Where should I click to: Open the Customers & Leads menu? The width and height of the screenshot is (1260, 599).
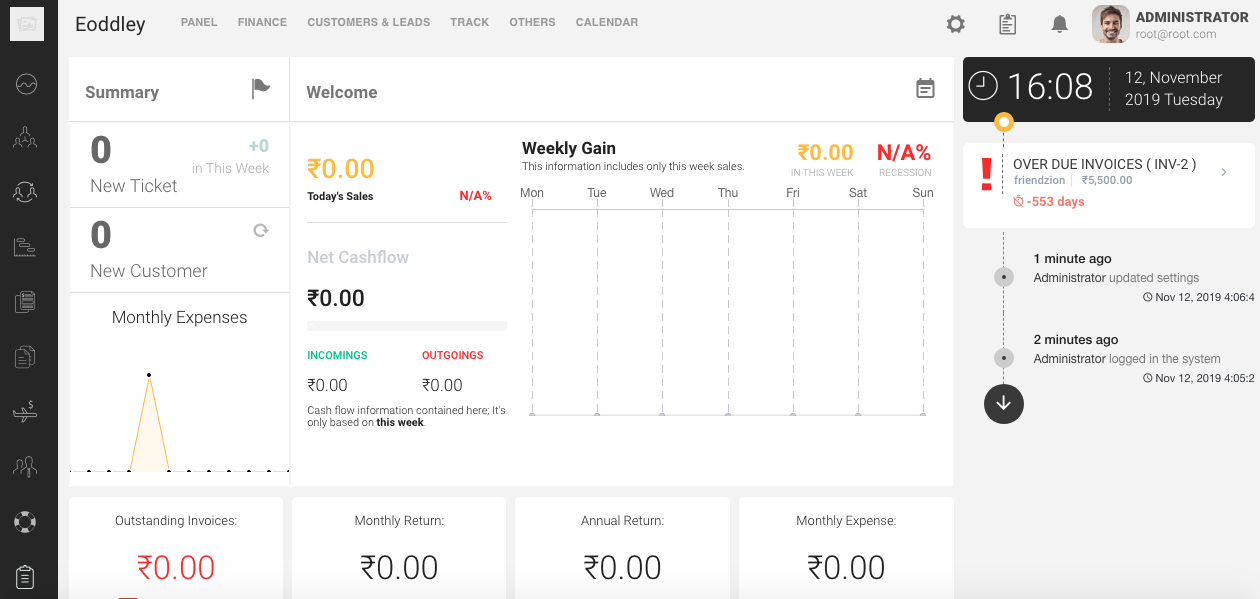368,22
